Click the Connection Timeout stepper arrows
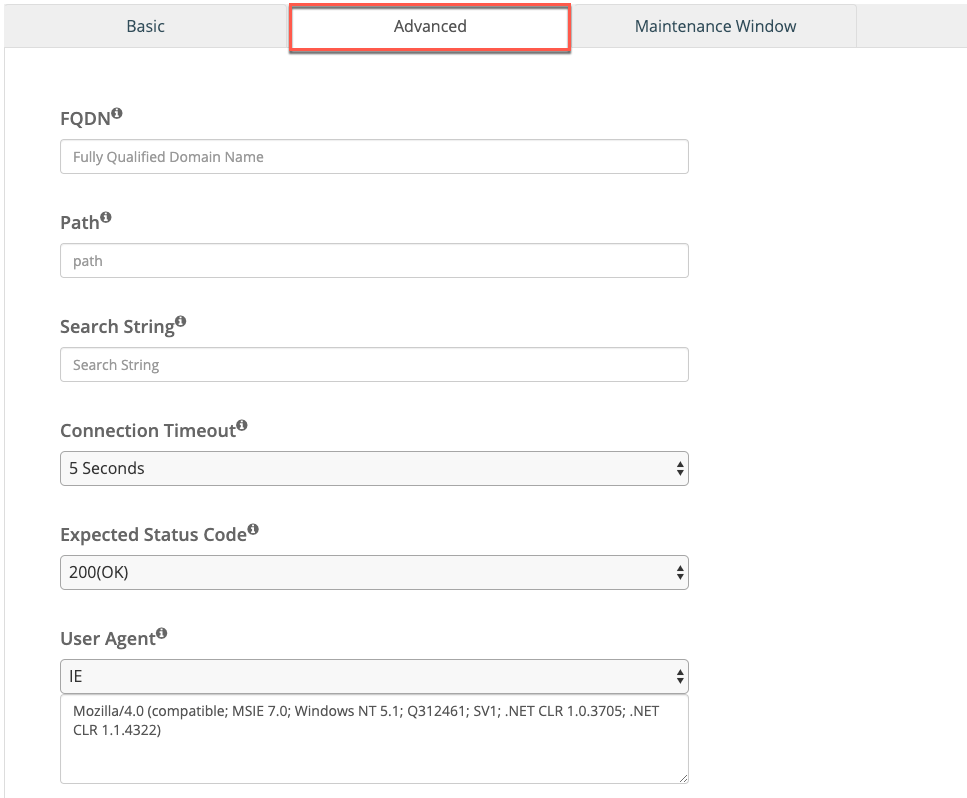Screen dimensions: 967x798 [680, 469]
